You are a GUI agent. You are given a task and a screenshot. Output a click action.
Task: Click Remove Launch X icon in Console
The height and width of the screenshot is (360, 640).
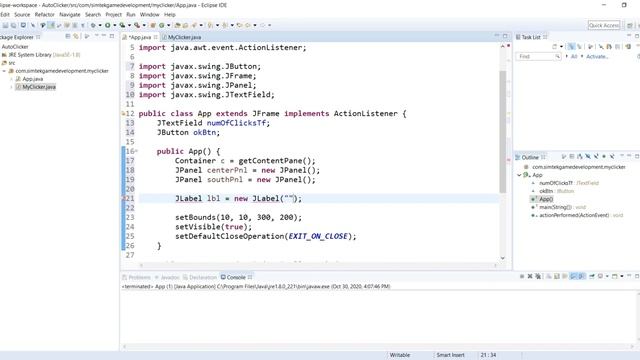point(530,276)
